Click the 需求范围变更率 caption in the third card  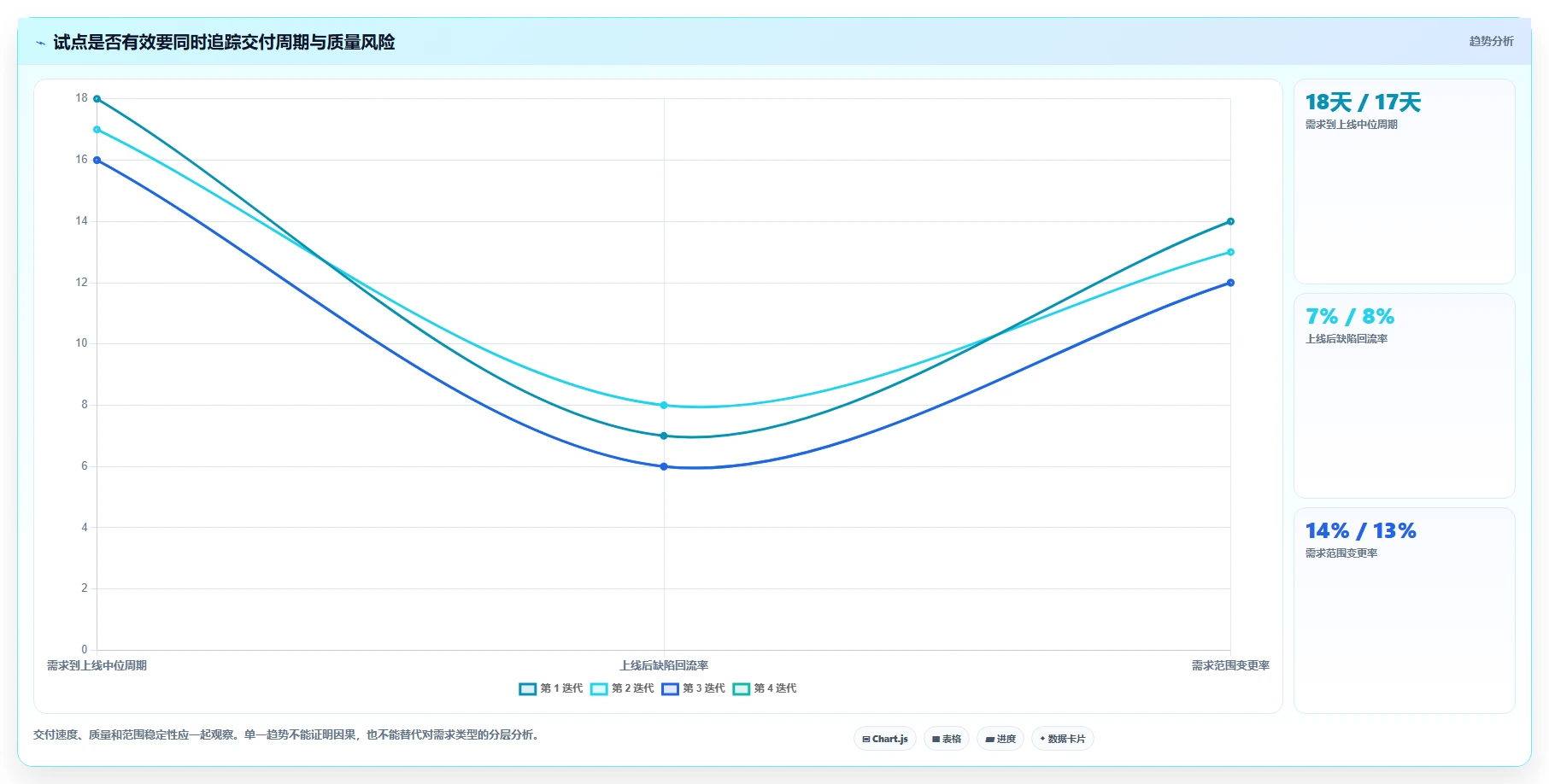(x=1341, y=553)
